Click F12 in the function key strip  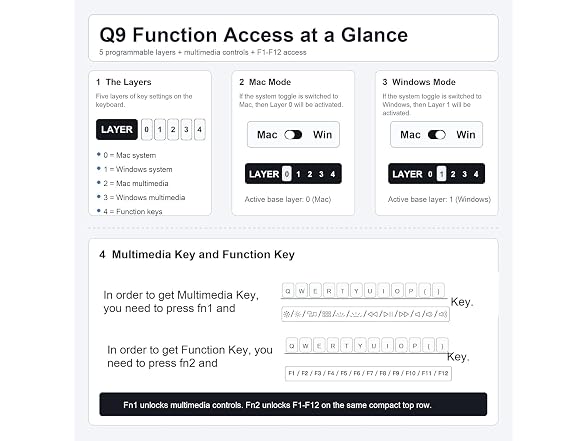(x=443, y=373)
